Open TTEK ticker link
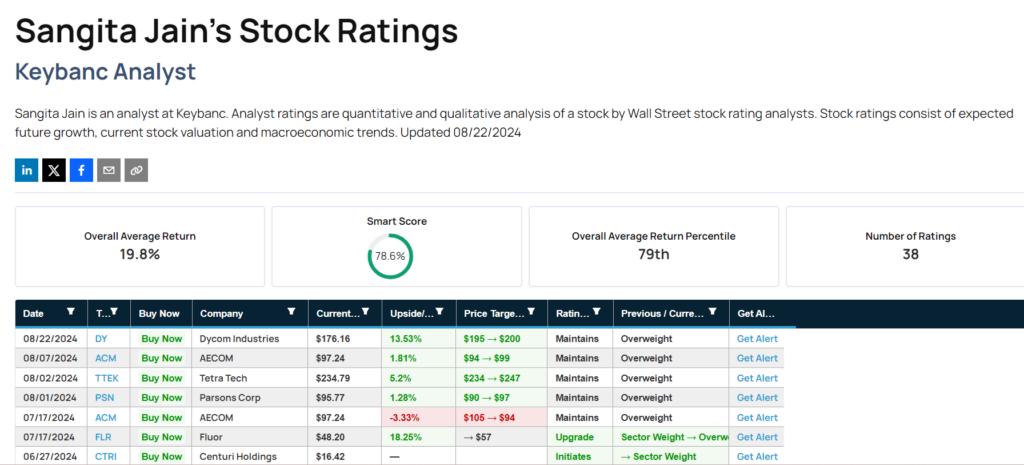The width and height of the screenshot is (1024, 465). pos(106,378)
